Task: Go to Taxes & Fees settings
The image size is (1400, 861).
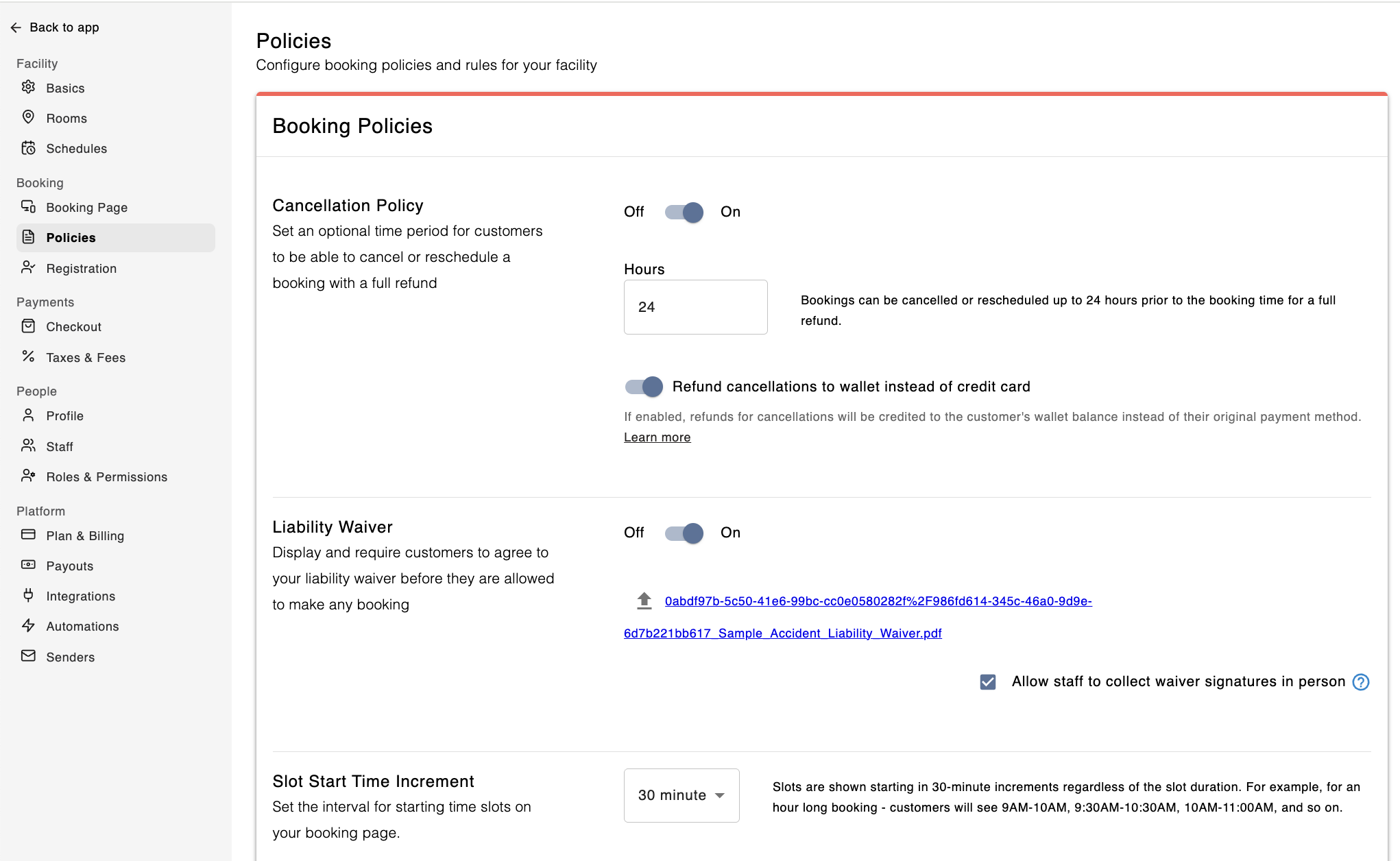Action: [x=86, y=358]
